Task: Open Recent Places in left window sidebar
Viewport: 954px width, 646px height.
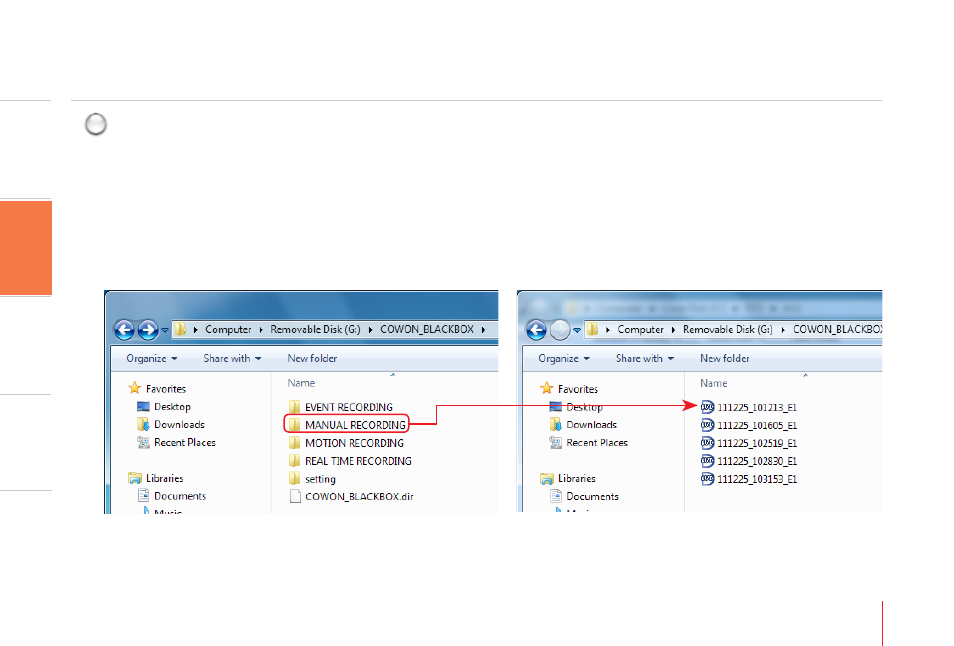Action: (x=176, y=442)
